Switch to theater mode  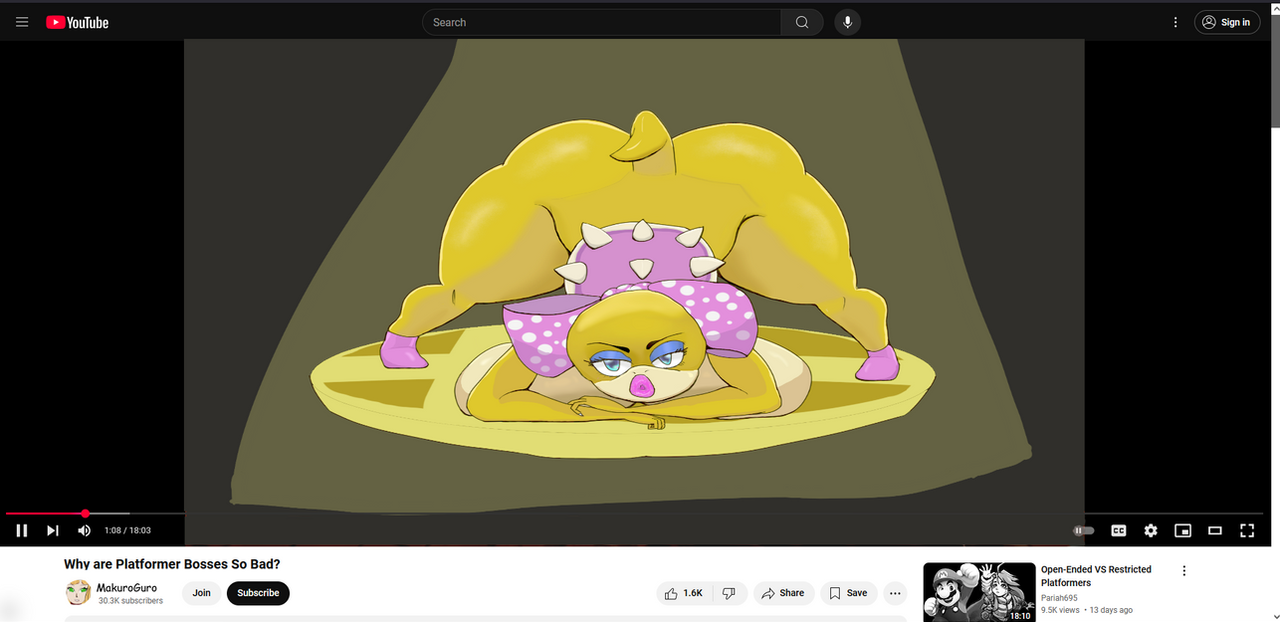click(x=1215, y=531)
